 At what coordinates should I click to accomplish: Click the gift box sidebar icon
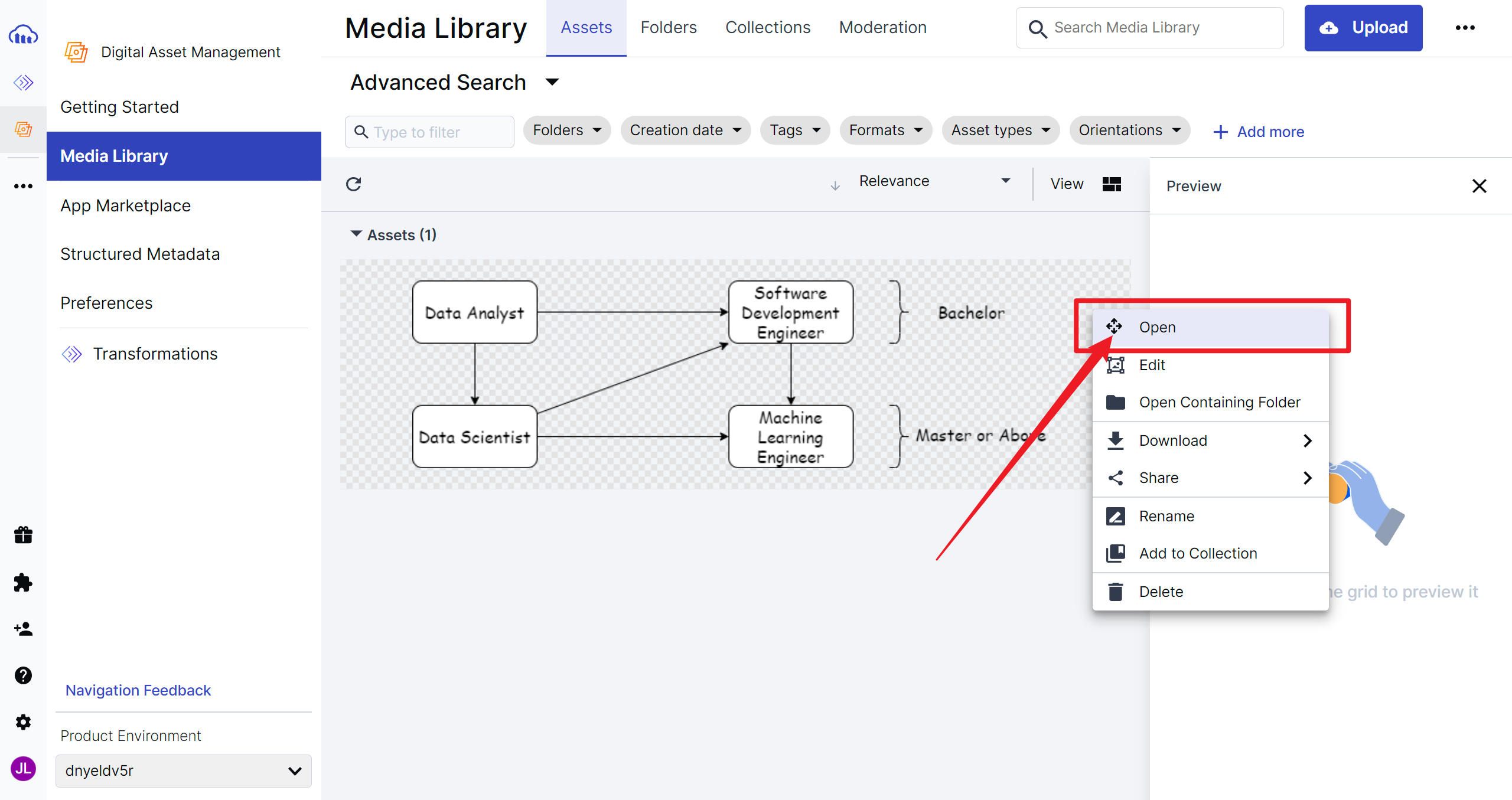pos(23,535)
